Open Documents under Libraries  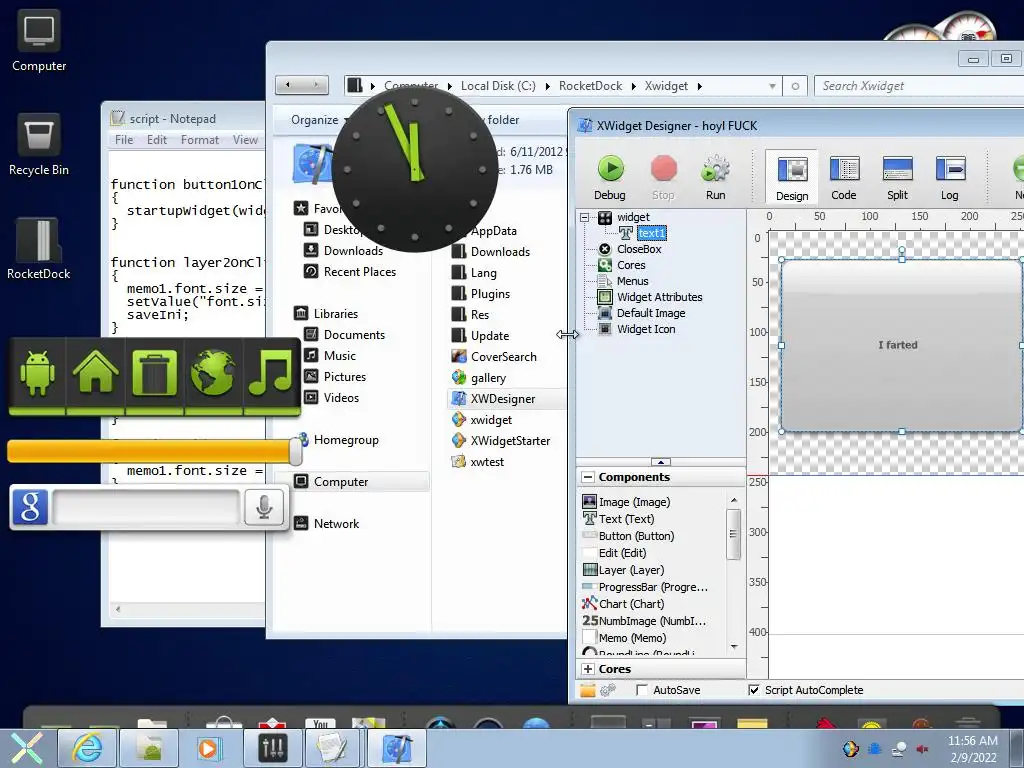click(355, 335)
